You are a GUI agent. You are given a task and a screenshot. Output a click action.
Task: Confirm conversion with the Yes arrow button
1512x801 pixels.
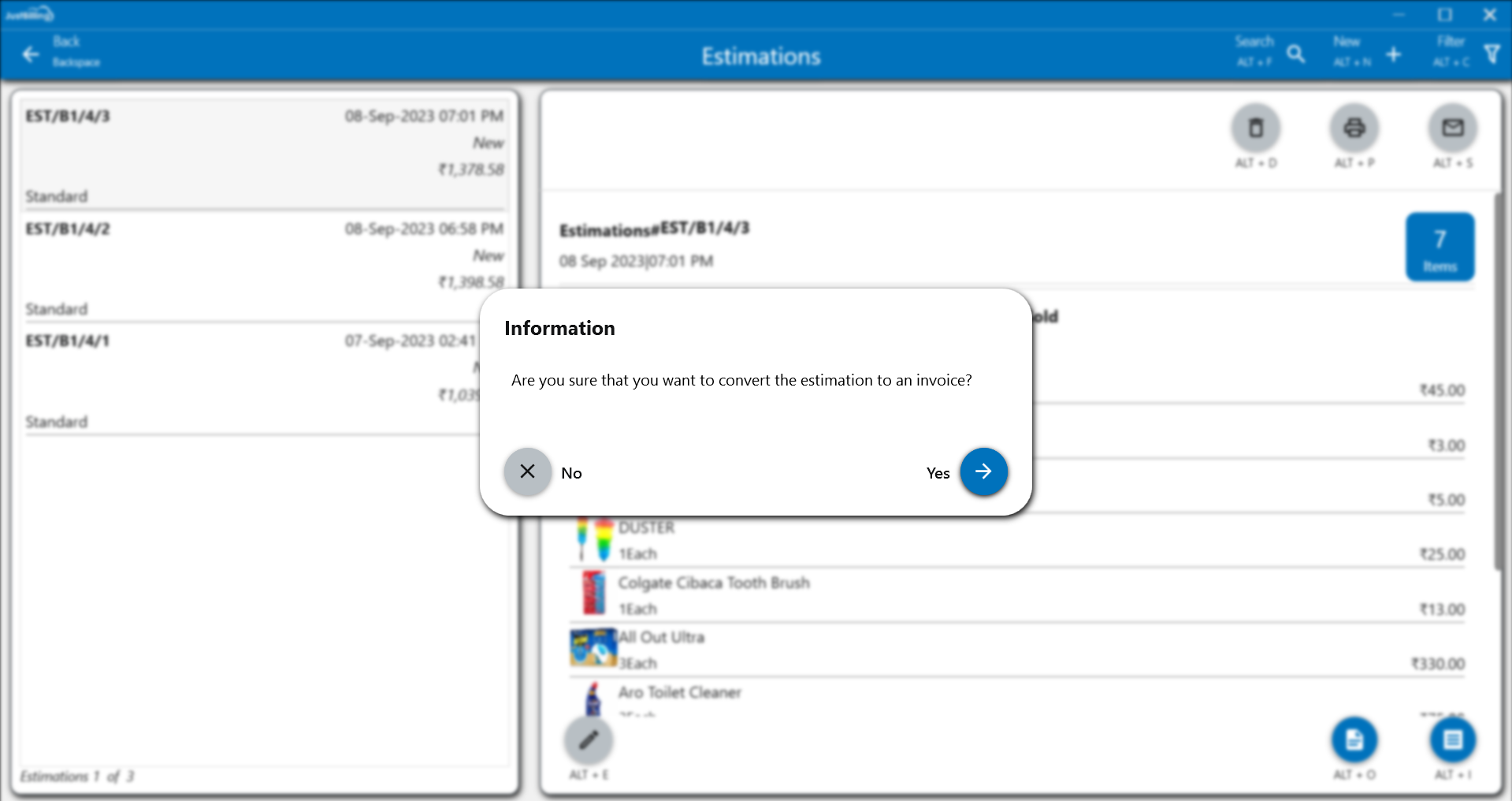[x=983, y=471]
